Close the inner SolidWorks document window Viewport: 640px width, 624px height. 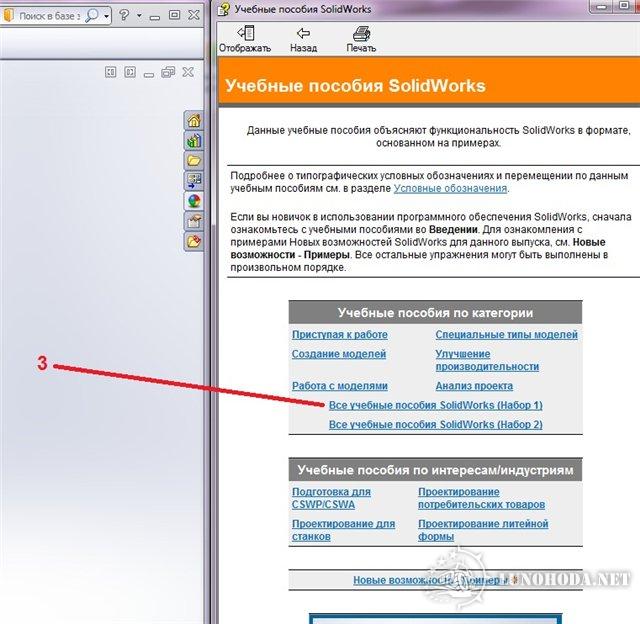pos(188,72)
